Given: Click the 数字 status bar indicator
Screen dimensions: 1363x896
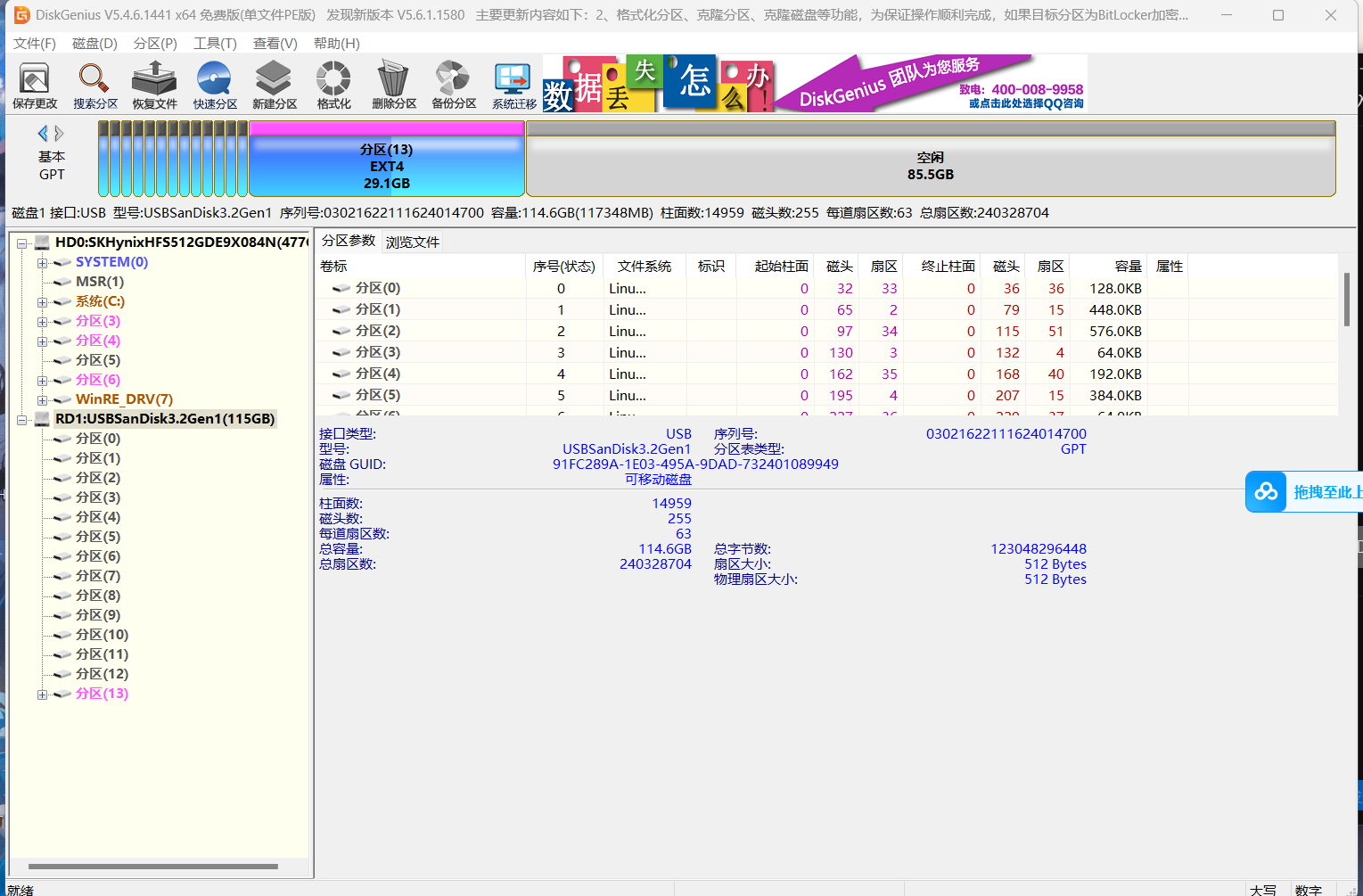Looking at the screenshot, I should 1308,890.
